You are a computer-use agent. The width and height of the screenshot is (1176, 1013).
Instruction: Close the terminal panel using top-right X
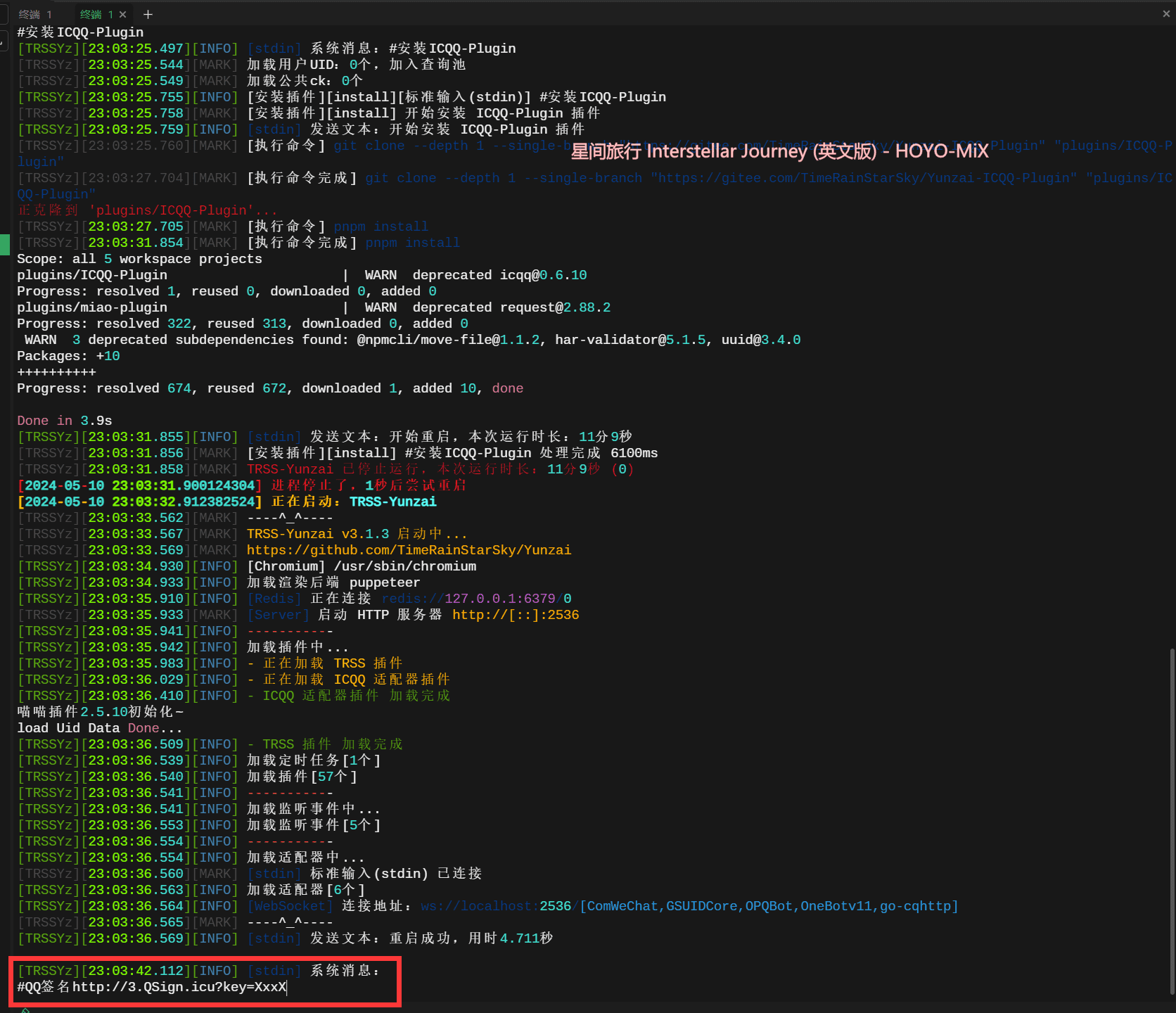(1166, 13)
